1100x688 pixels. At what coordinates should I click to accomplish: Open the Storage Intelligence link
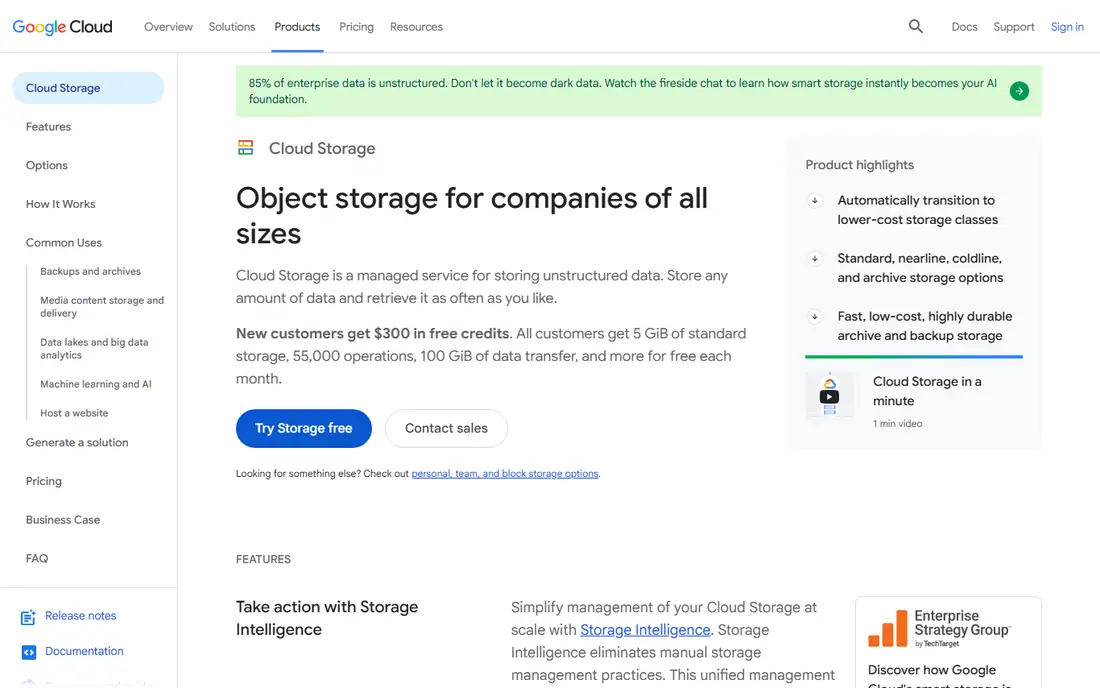pyautogui.click(x=645, y=630)
